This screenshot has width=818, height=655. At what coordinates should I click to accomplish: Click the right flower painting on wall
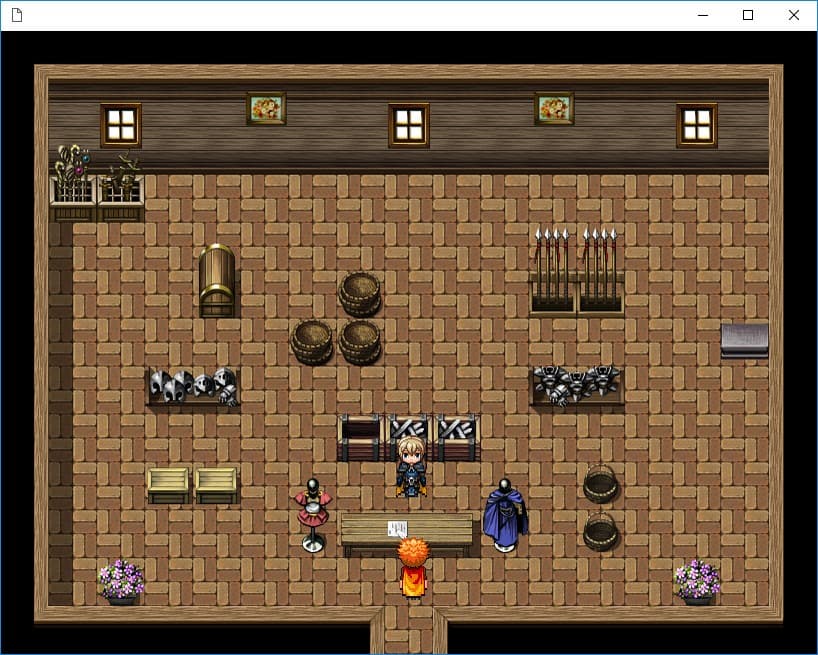[x=554, y=108]
